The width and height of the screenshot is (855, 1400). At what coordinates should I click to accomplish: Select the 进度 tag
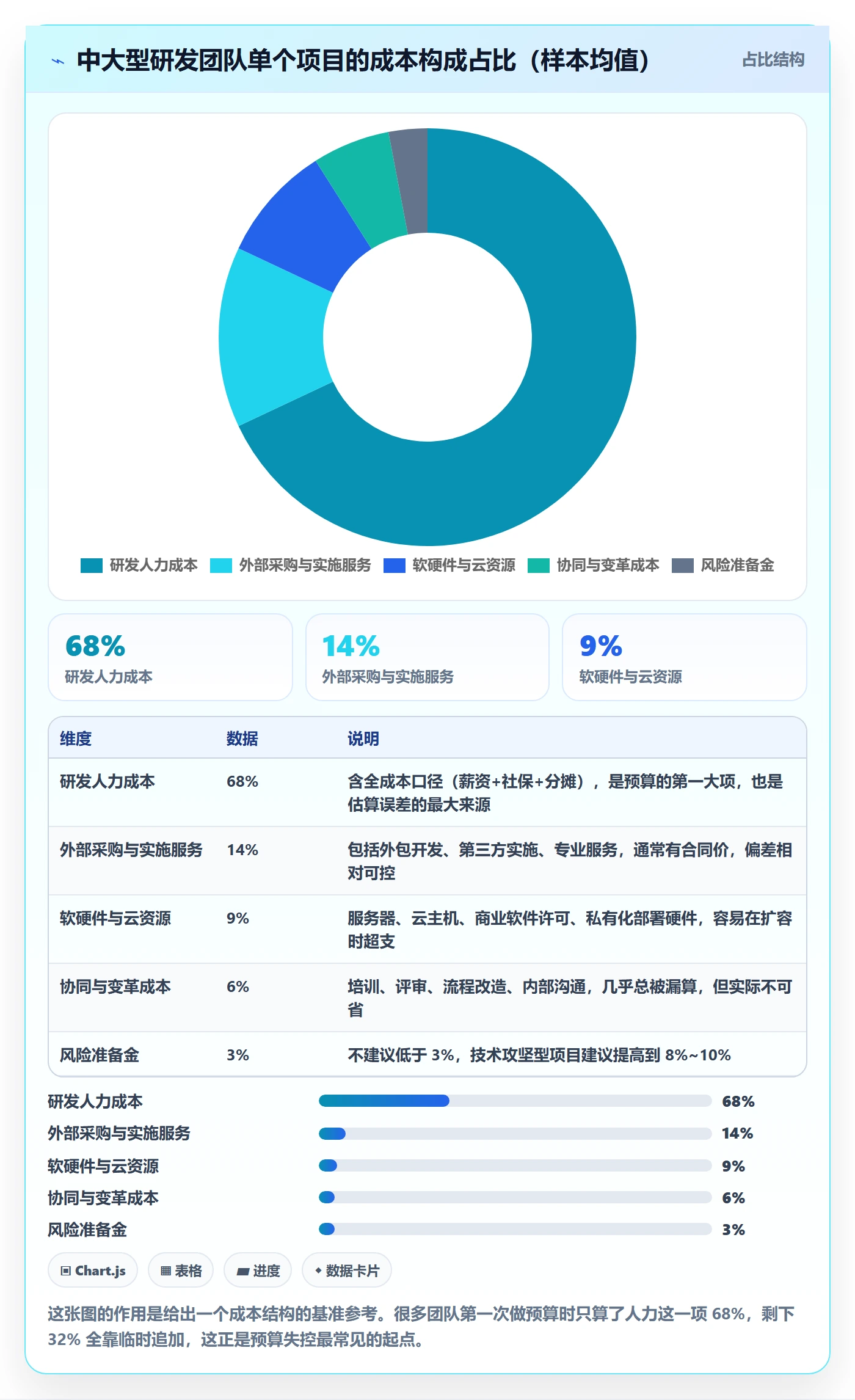(258, 1271)
